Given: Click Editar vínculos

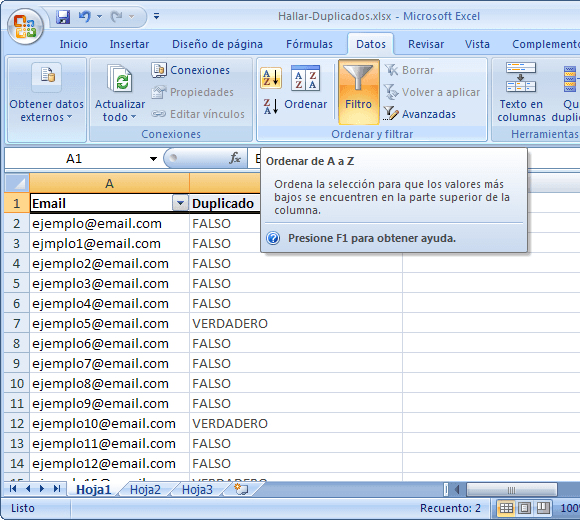Looking at the screenshot, I should click(198, 114).
